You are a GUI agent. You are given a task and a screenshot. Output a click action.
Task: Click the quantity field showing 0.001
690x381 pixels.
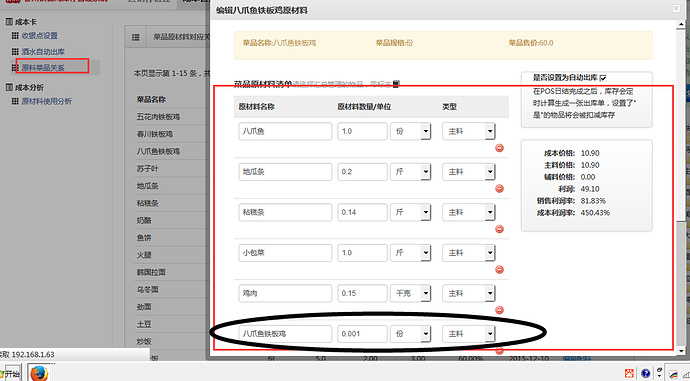tap(362, 333)
